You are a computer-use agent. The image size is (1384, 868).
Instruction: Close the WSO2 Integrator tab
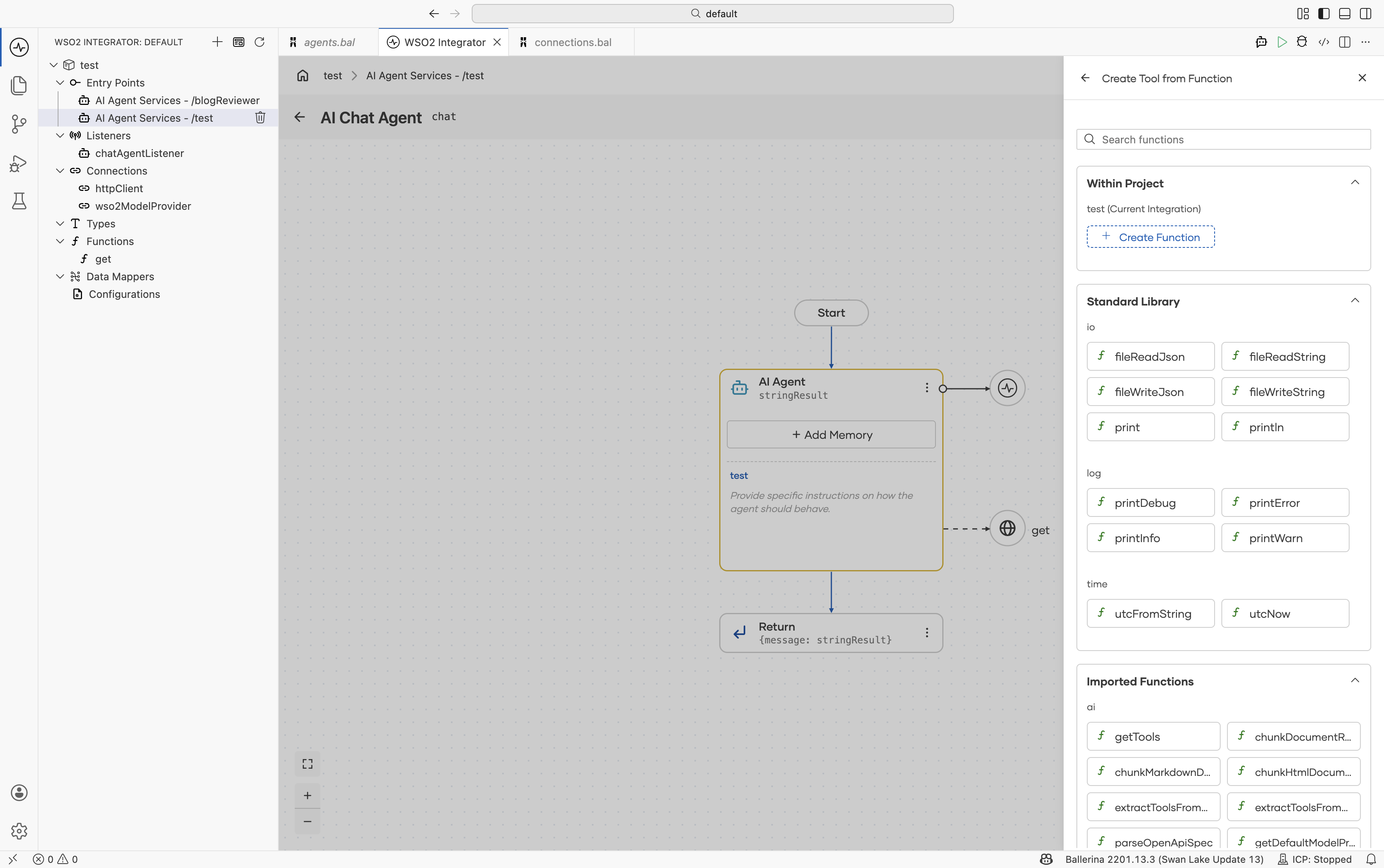[x=497, y=42]
